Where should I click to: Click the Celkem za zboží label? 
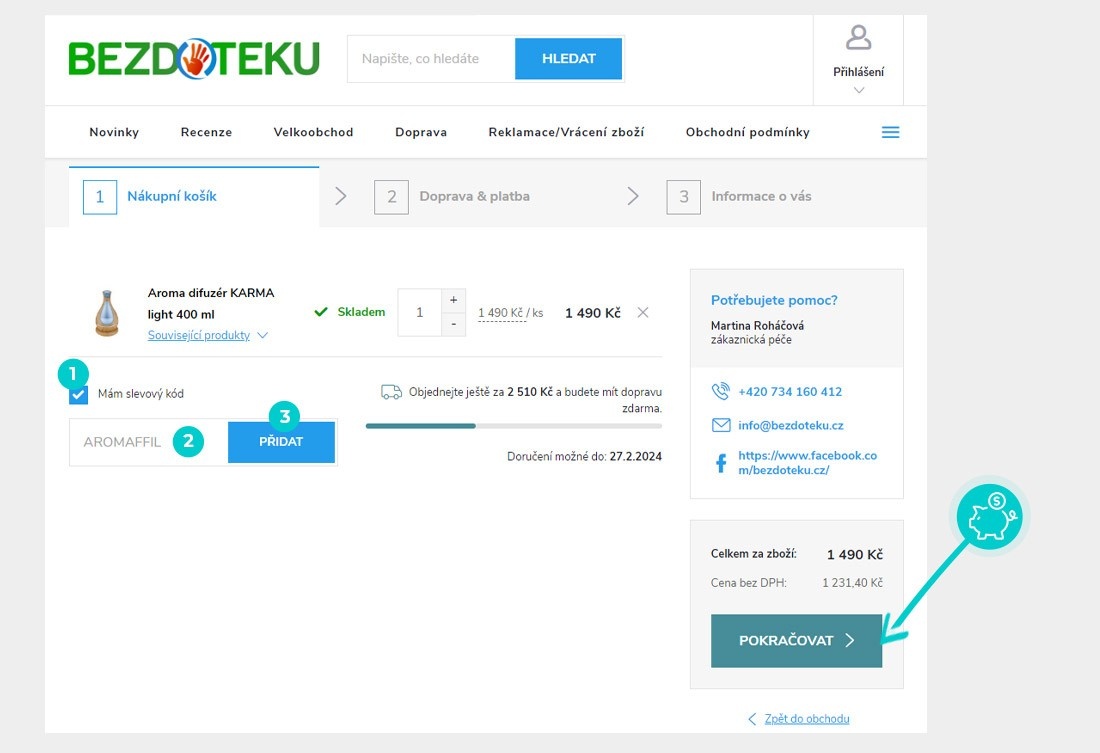click(753, 554)
